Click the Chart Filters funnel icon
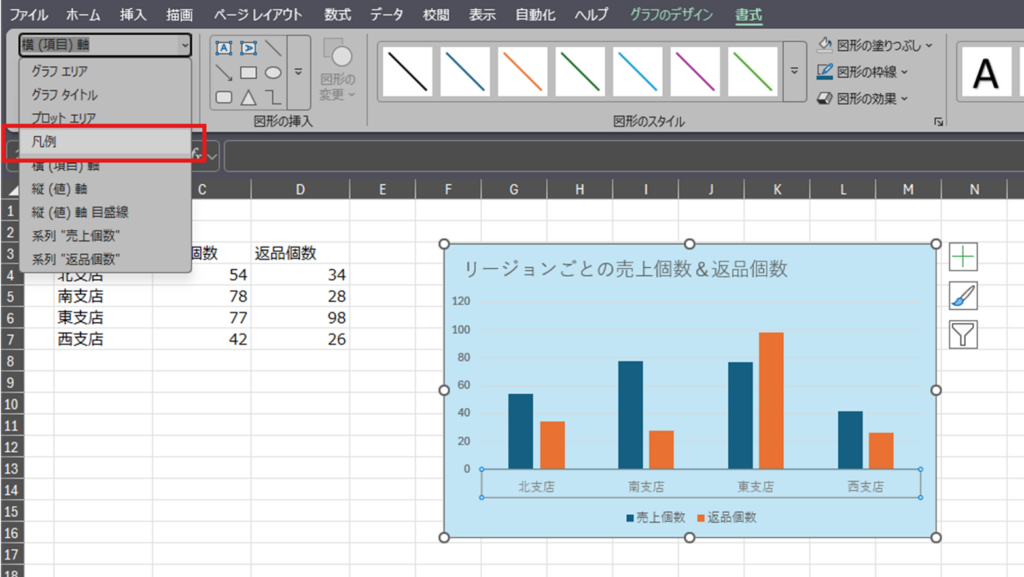The height and width of the screenshot is (577, 1024). [963, 335]
